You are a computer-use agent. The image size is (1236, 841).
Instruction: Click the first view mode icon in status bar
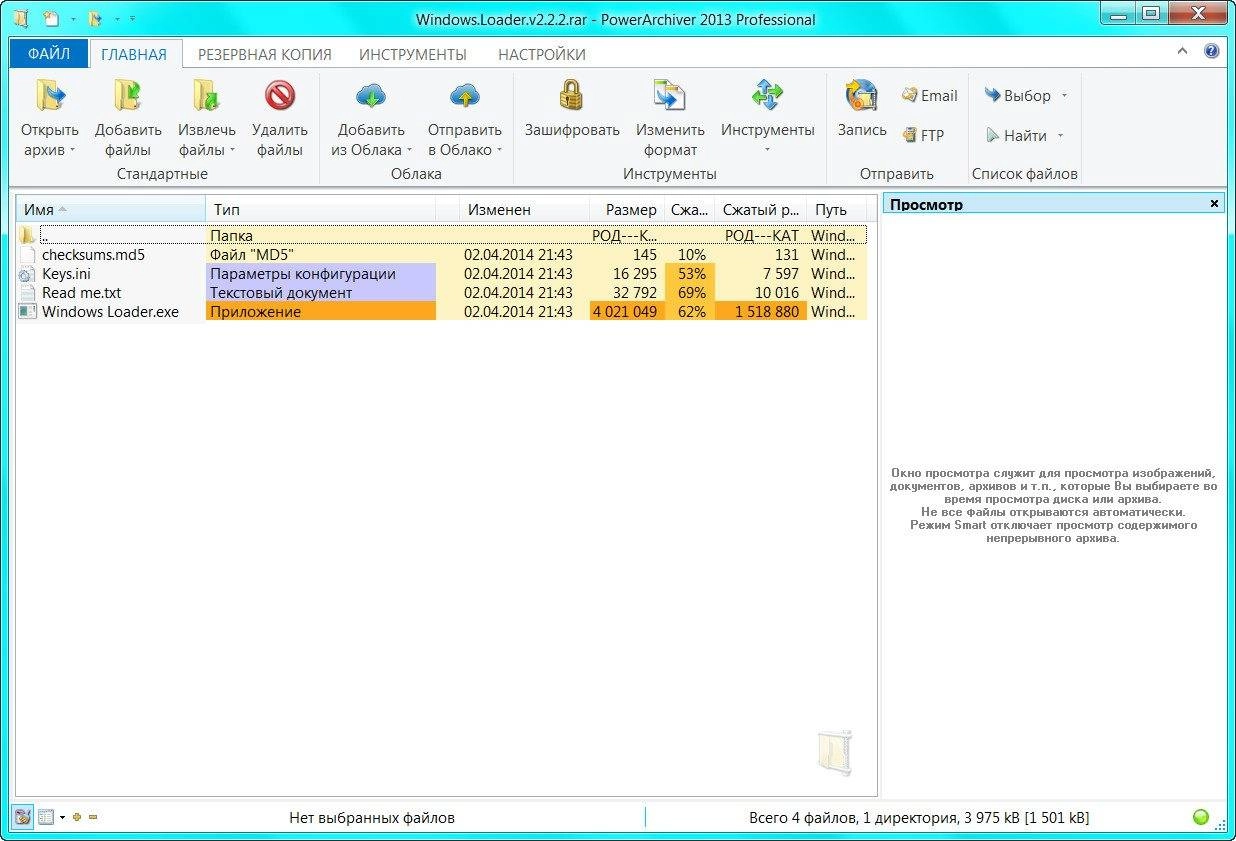[x=23, y=817]
